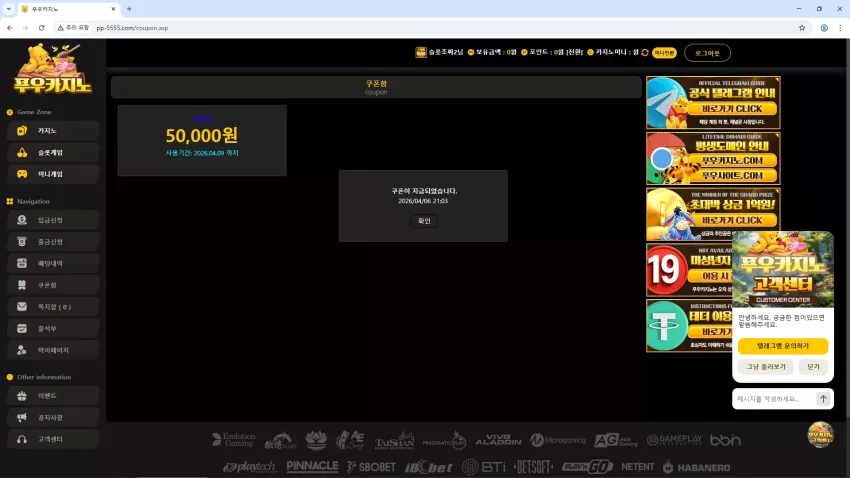Screen dimensions: 850x478
Task: Click the BTi provider logo
Action: point(484,467)
